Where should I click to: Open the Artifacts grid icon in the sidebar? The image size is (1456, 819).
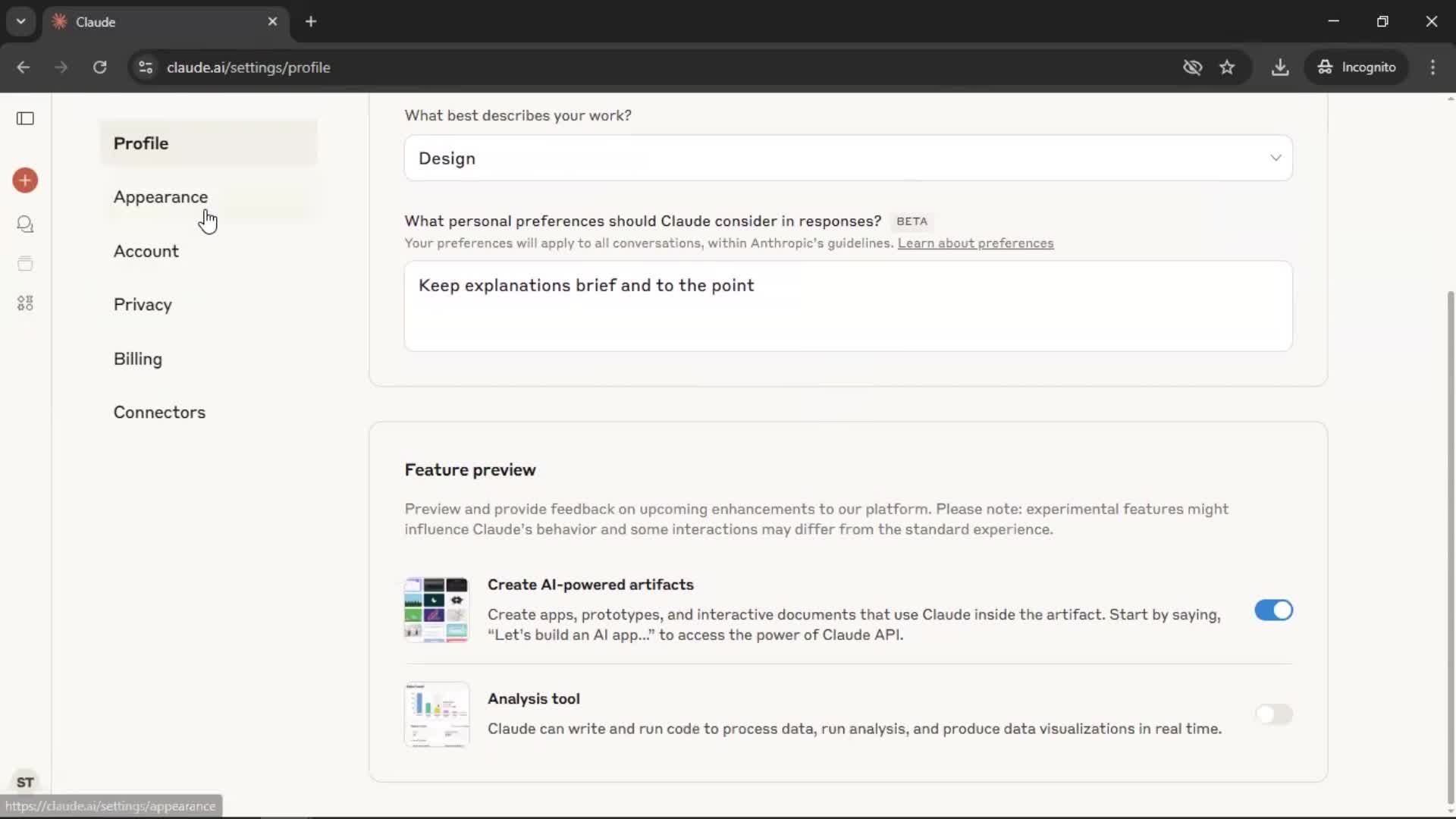[x=25, y=303]
